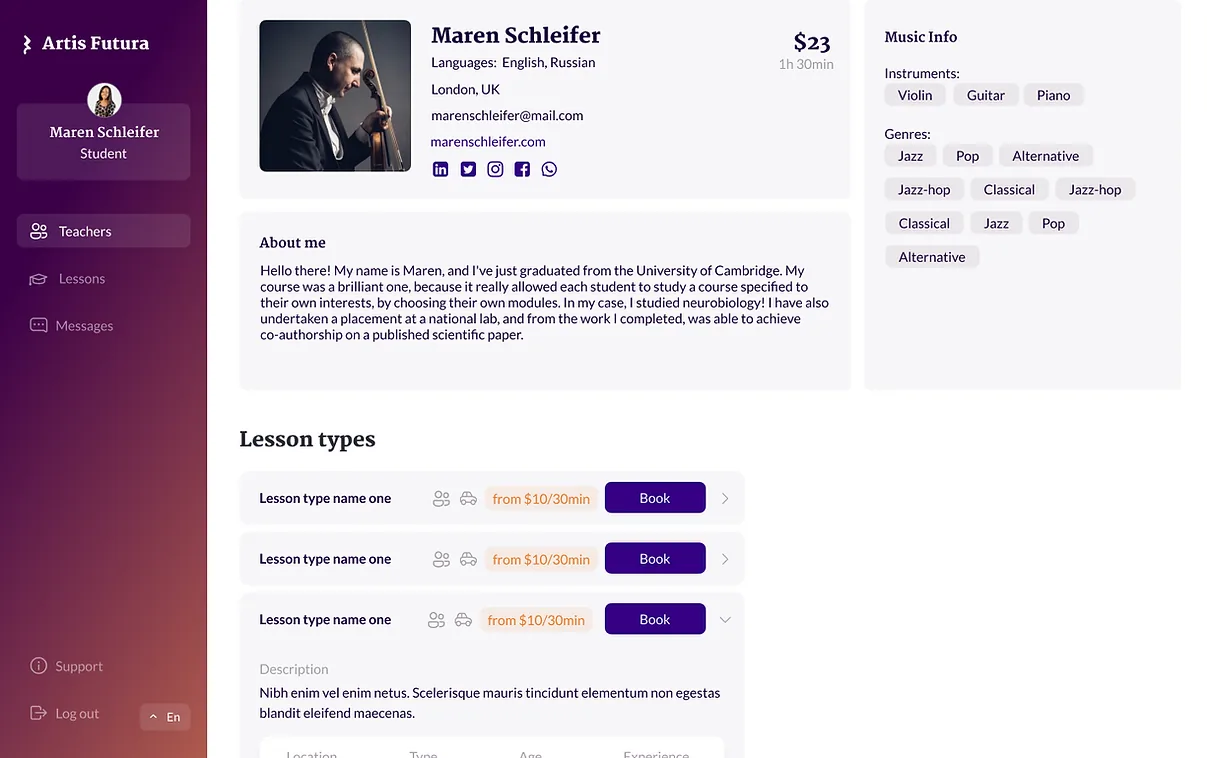1213x758 pixels.
Task: Open the Instagram profile icon
Action: pos(495,169)
